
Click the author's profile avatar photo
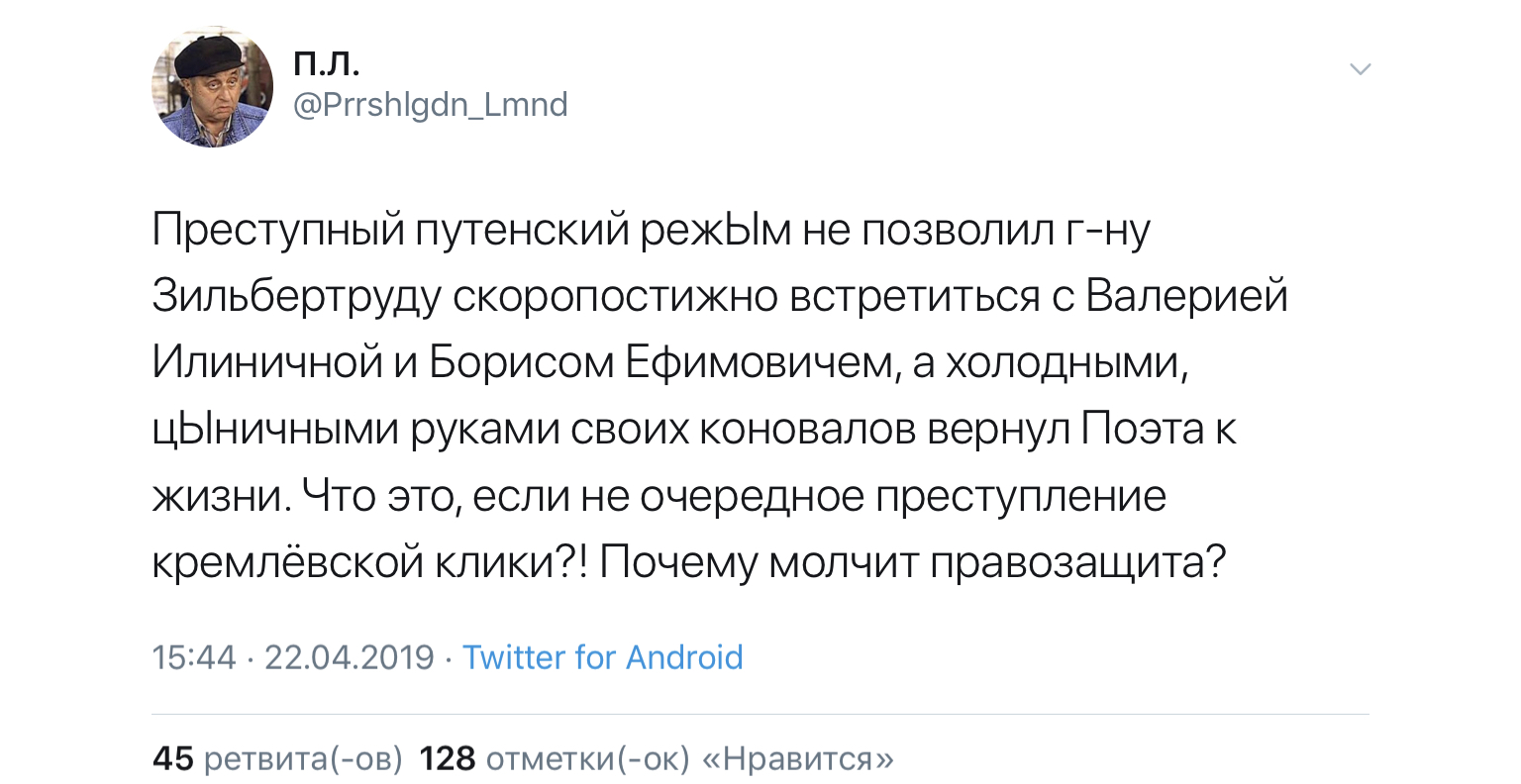click(x=212, y=88)
